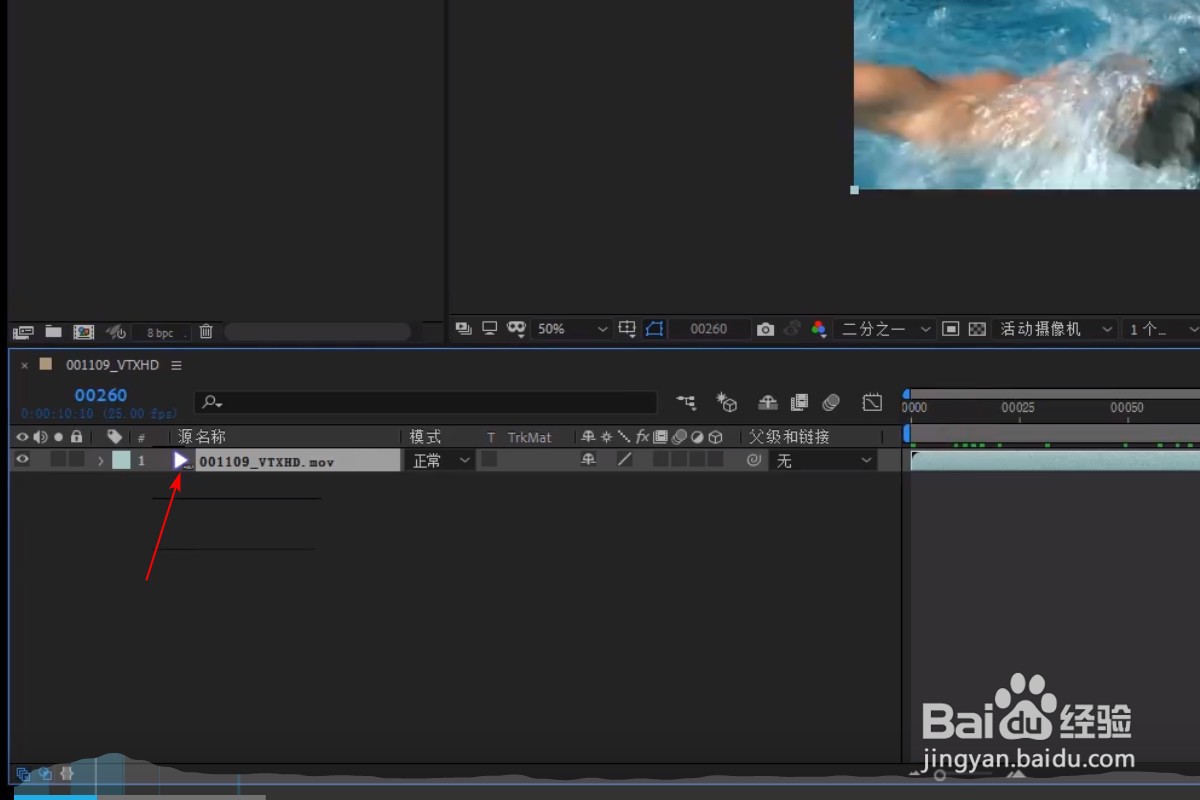Click the TrkMat column header
Image resolution: width=1200 pixels, height=800 pixels.
pos(529,437)
